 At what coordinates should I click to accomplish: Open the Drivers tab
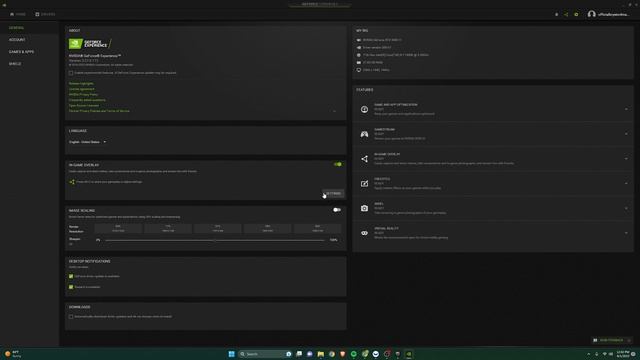45,14
